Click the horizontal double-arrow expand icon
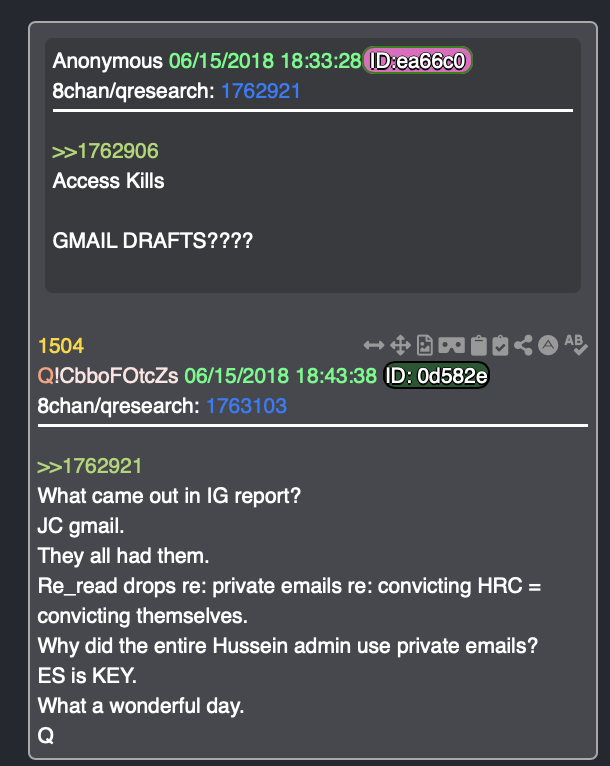 [x=374, y=345]
